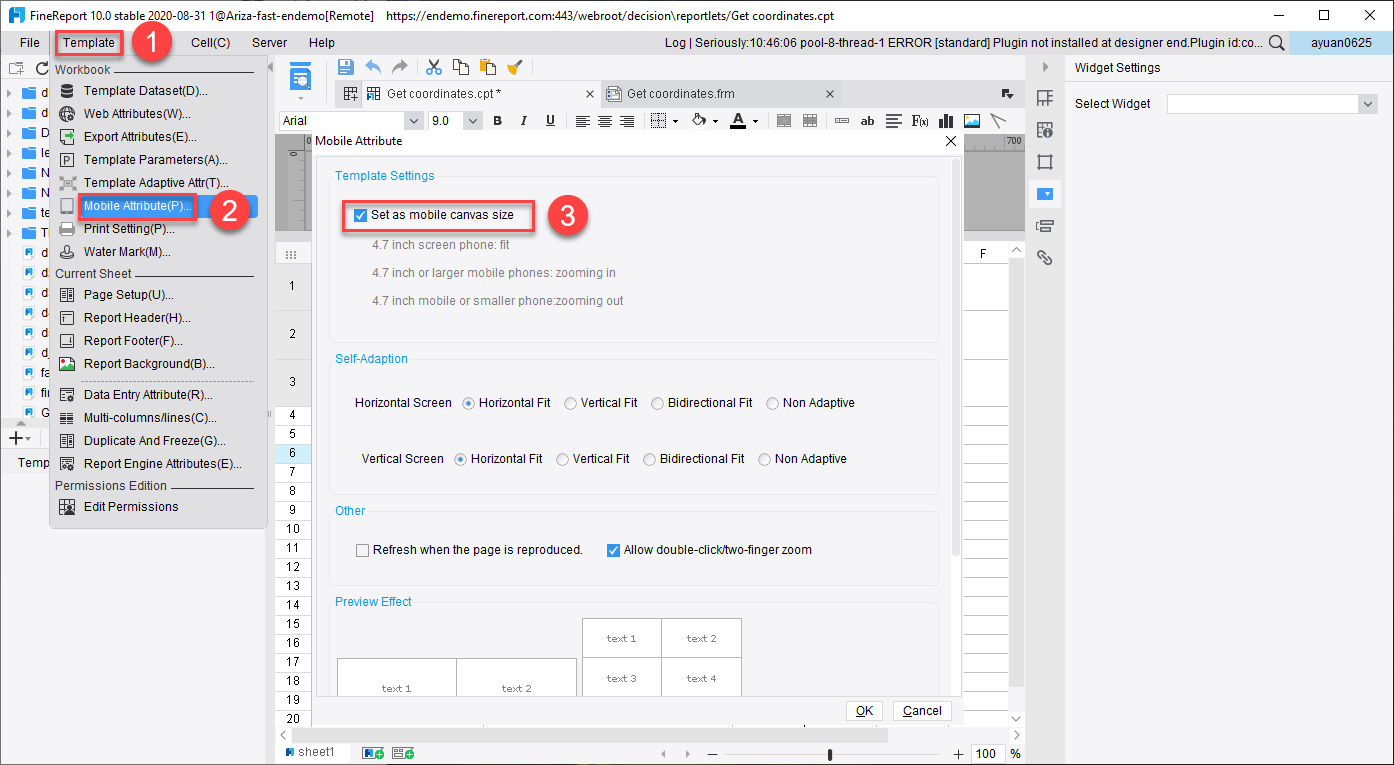Click the zoom percentage field showing 100
The image size is (1394, 765).
(988, 754)
